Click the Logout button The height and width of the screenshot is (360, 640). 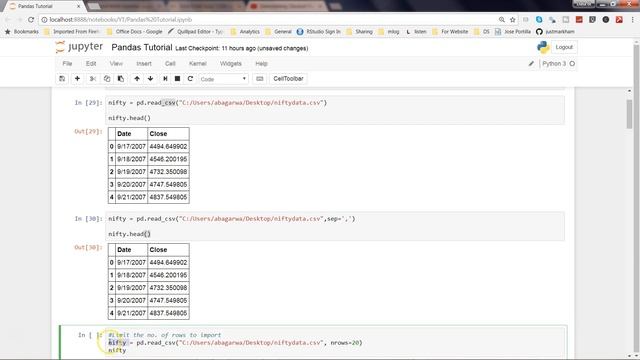click(564, 47)
